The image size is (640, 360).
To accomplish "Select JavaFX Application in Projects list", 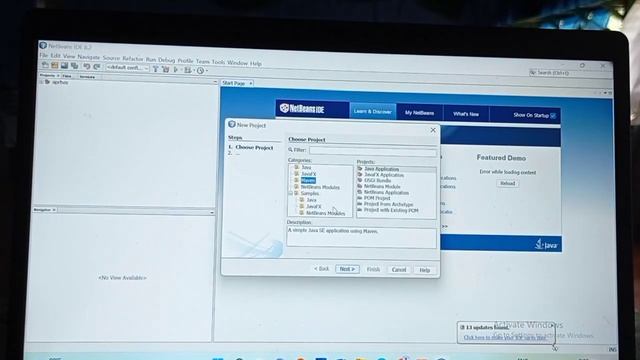I will [x=384, y=175].
